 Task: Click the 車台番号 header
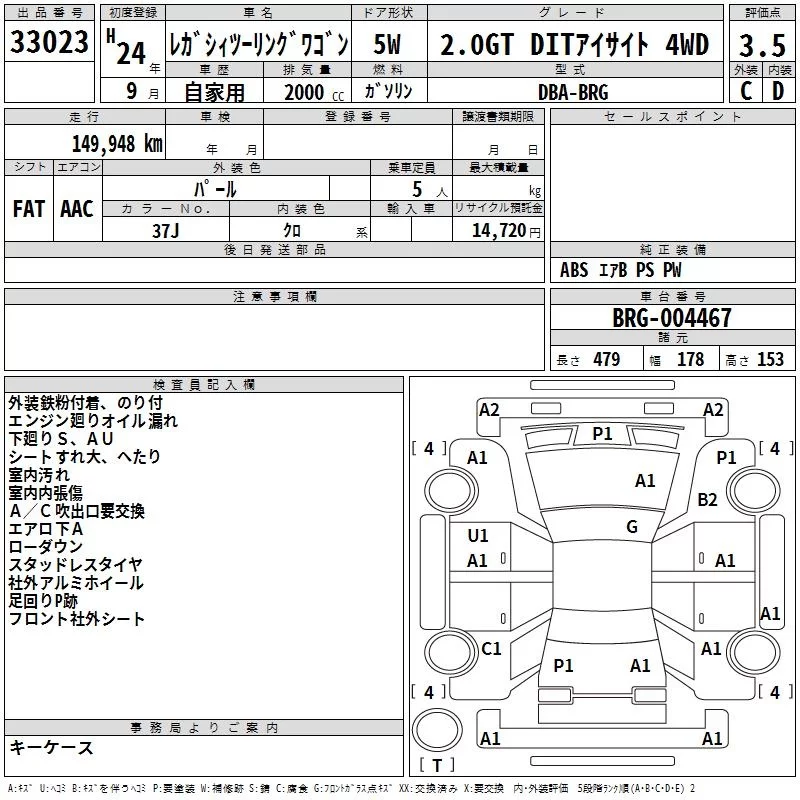pos(672,296)
